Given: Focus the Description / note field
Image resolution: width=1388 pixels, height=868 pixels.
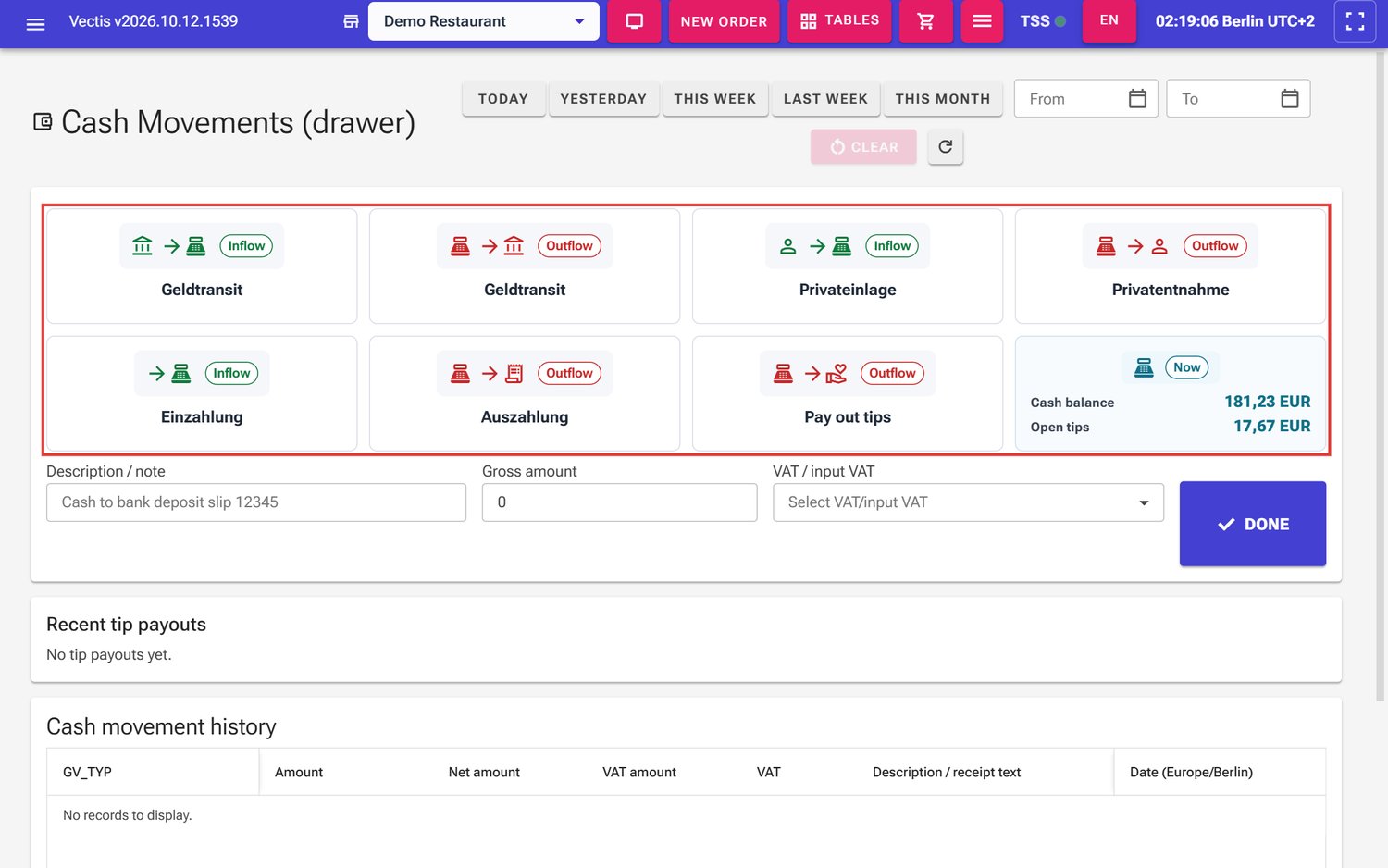Looking at the screenshot, I should (256, 502).
